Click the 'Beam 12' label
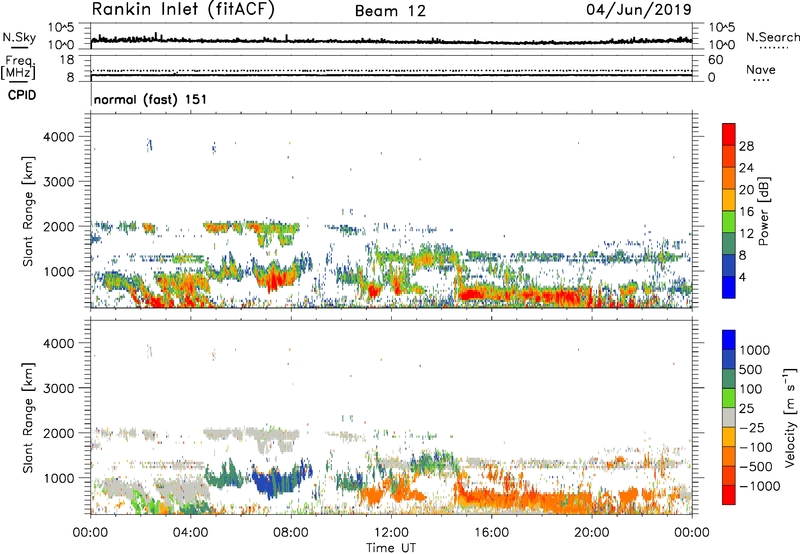 pos(390,11)
